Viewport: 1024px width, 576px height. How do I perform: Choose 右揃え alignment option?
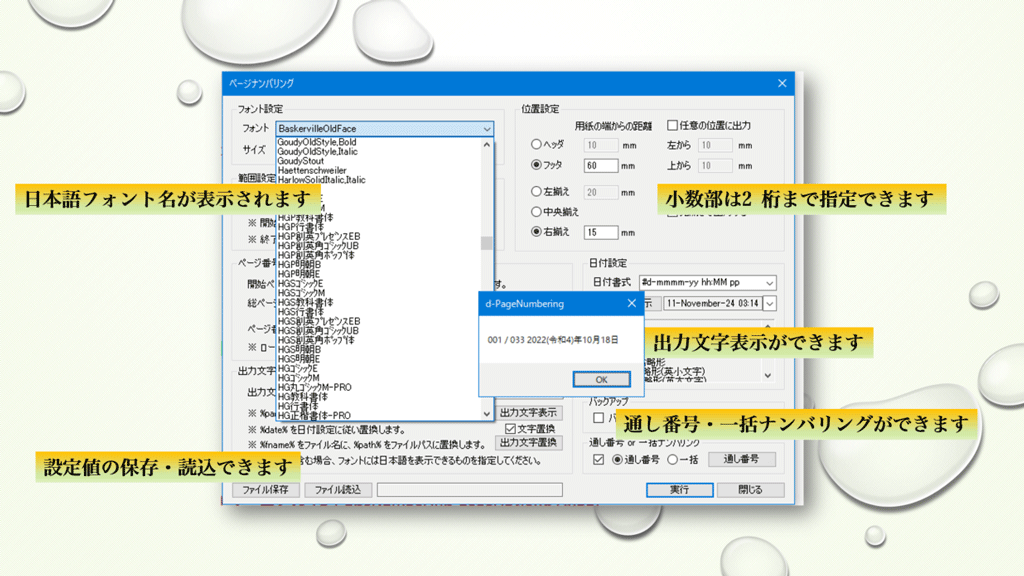537,232
